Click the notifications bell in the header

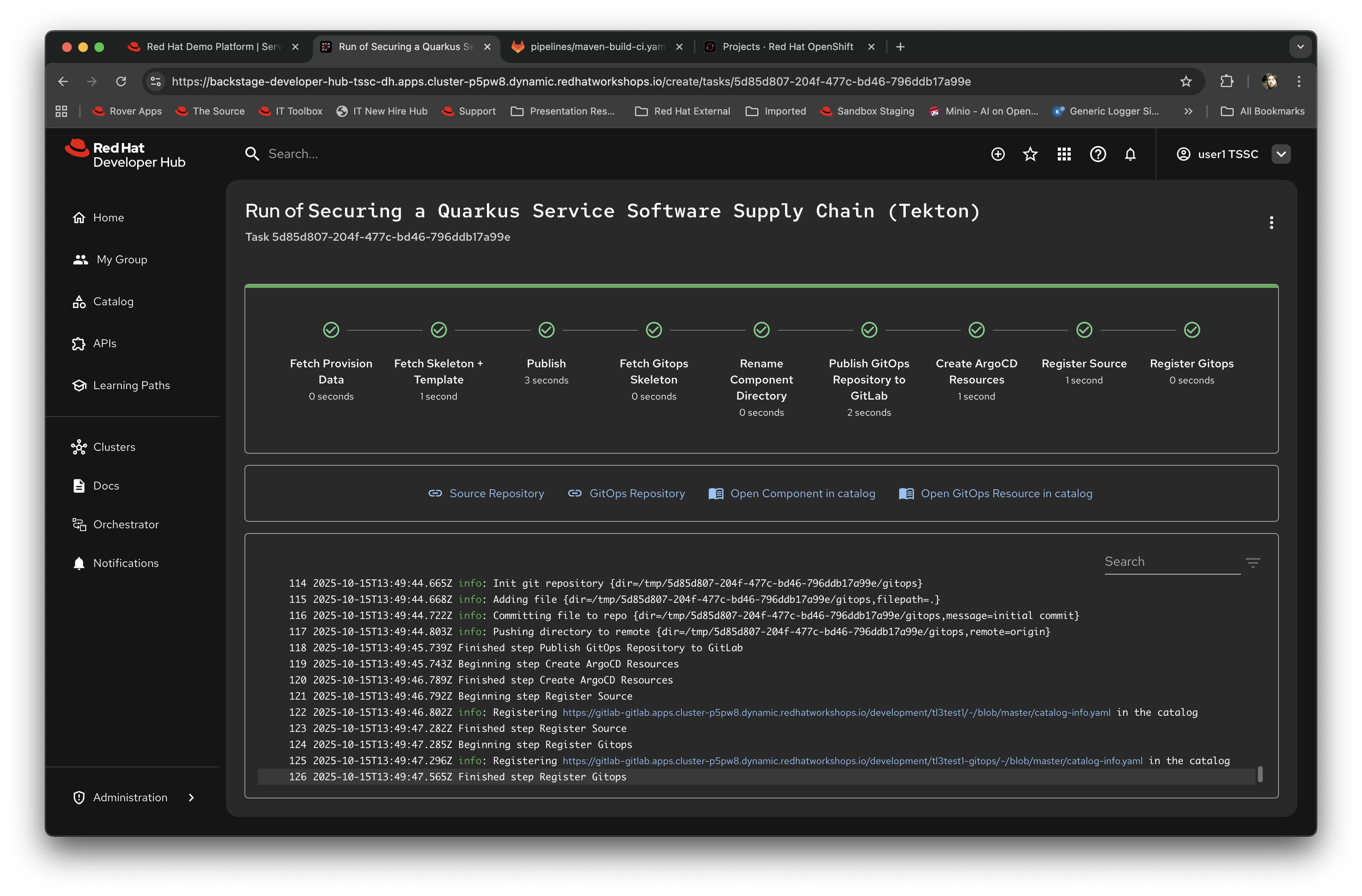(1131, 154)
